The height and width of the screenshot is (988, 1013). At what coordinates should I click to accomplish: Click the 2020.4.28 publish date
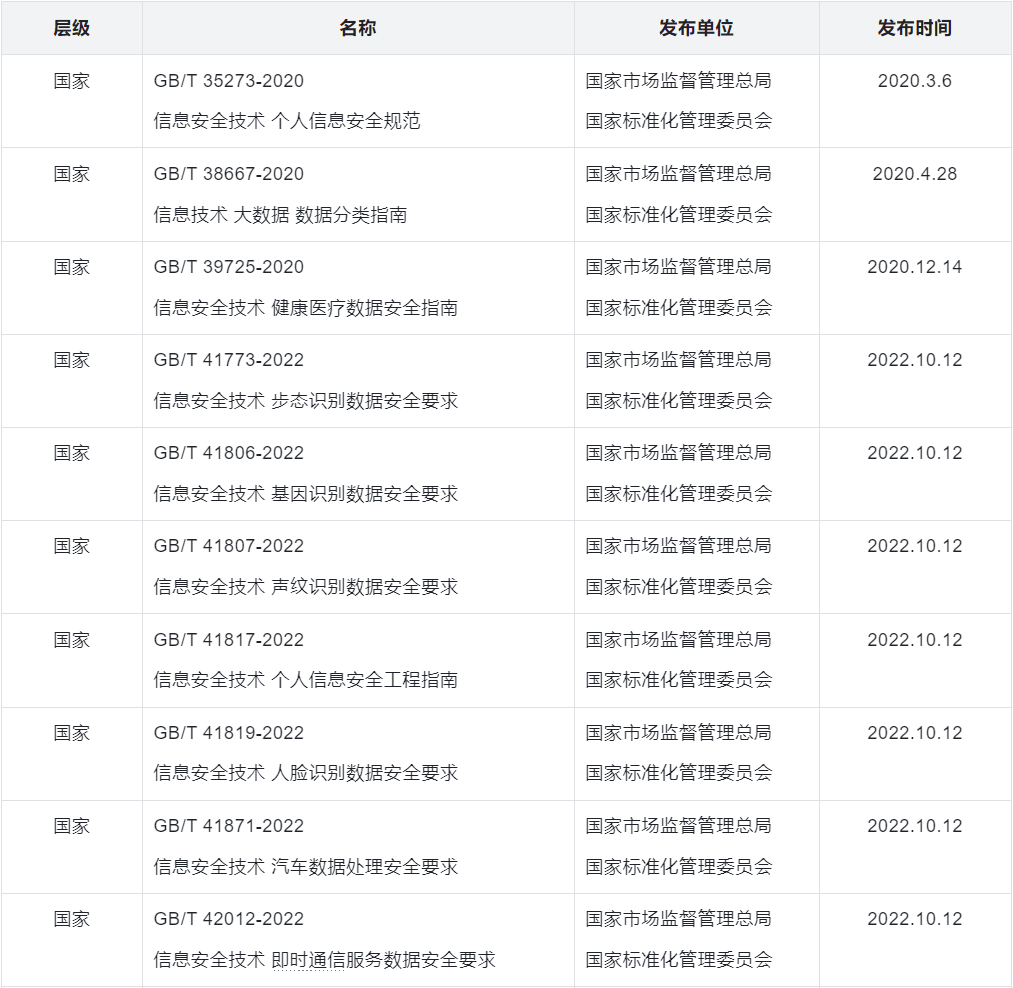pos(914,174)
